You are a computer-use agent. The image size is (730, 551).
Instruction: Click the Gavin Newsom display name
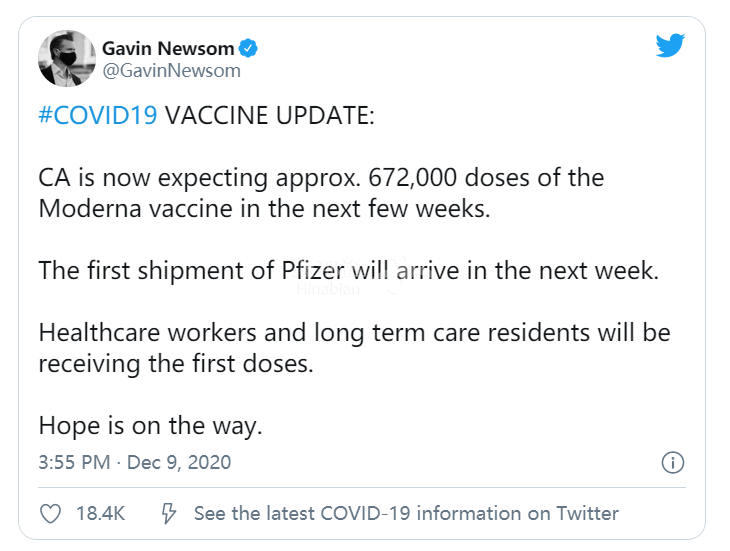coord(168,48)
